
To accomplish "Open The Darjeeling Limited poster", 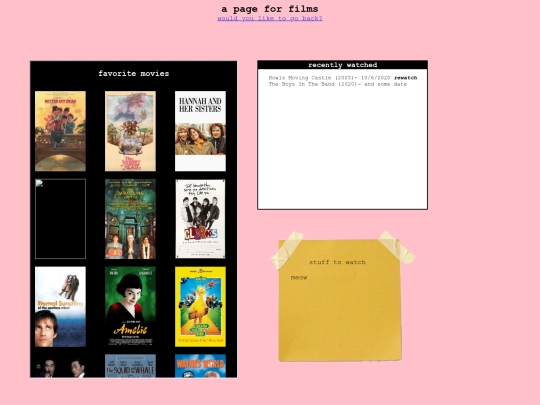I will [x=130, y=219].
